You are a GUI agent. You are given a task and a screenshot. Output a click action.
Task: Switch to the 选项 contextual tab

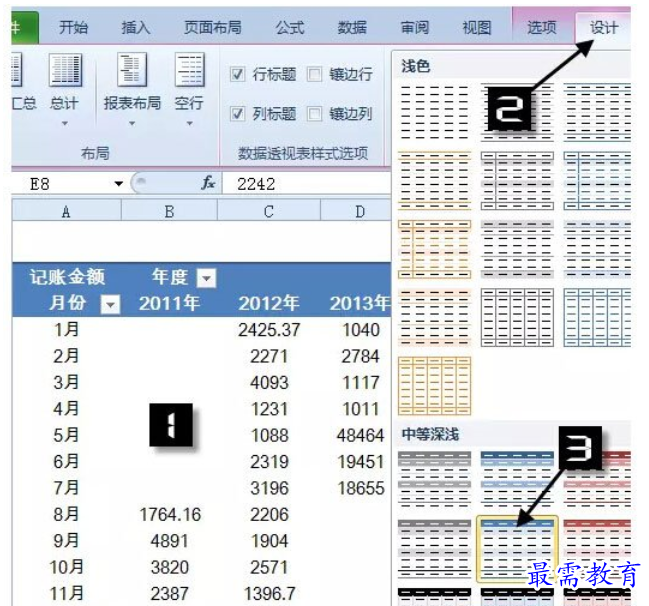click(541, 28)
